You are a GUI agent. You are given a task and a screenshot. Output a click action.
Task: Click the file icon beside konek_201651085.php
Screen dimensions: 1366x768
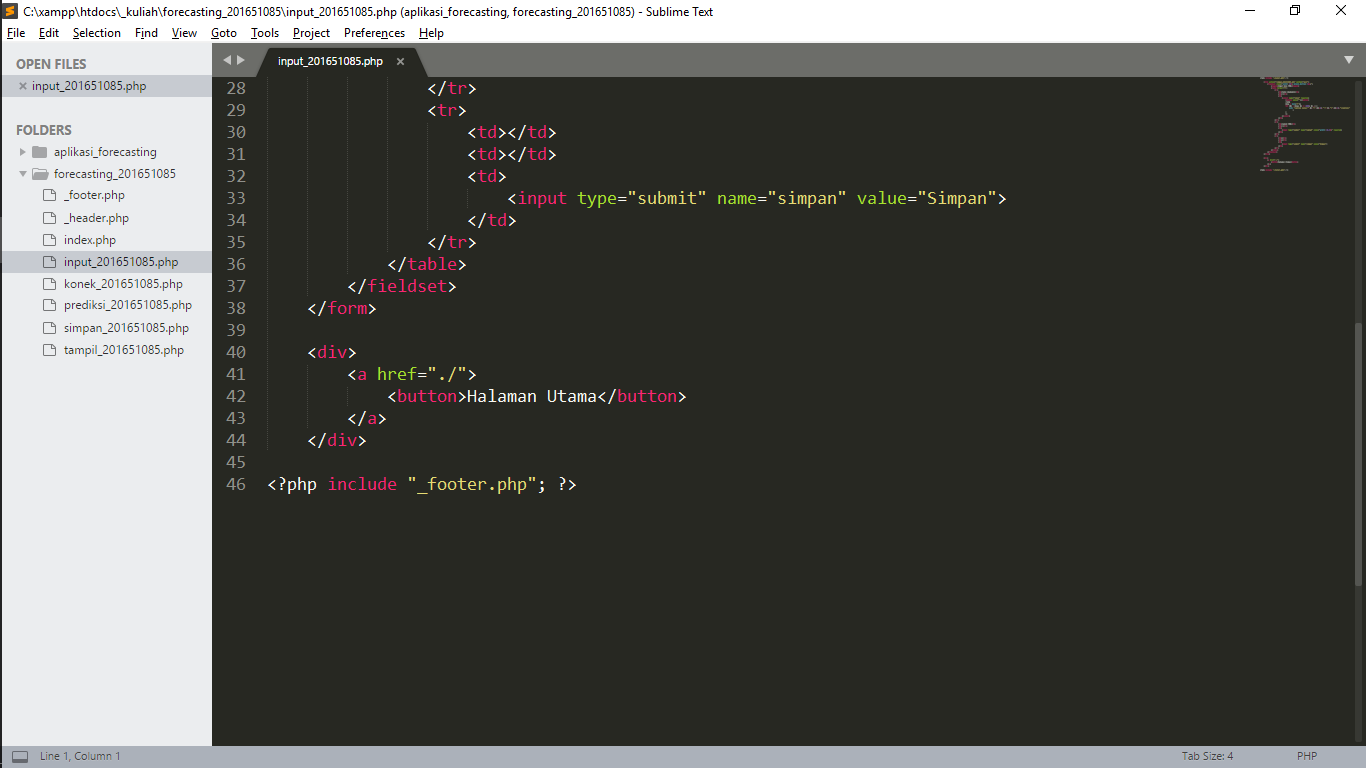pyautogui.click(x=49, y=283)
